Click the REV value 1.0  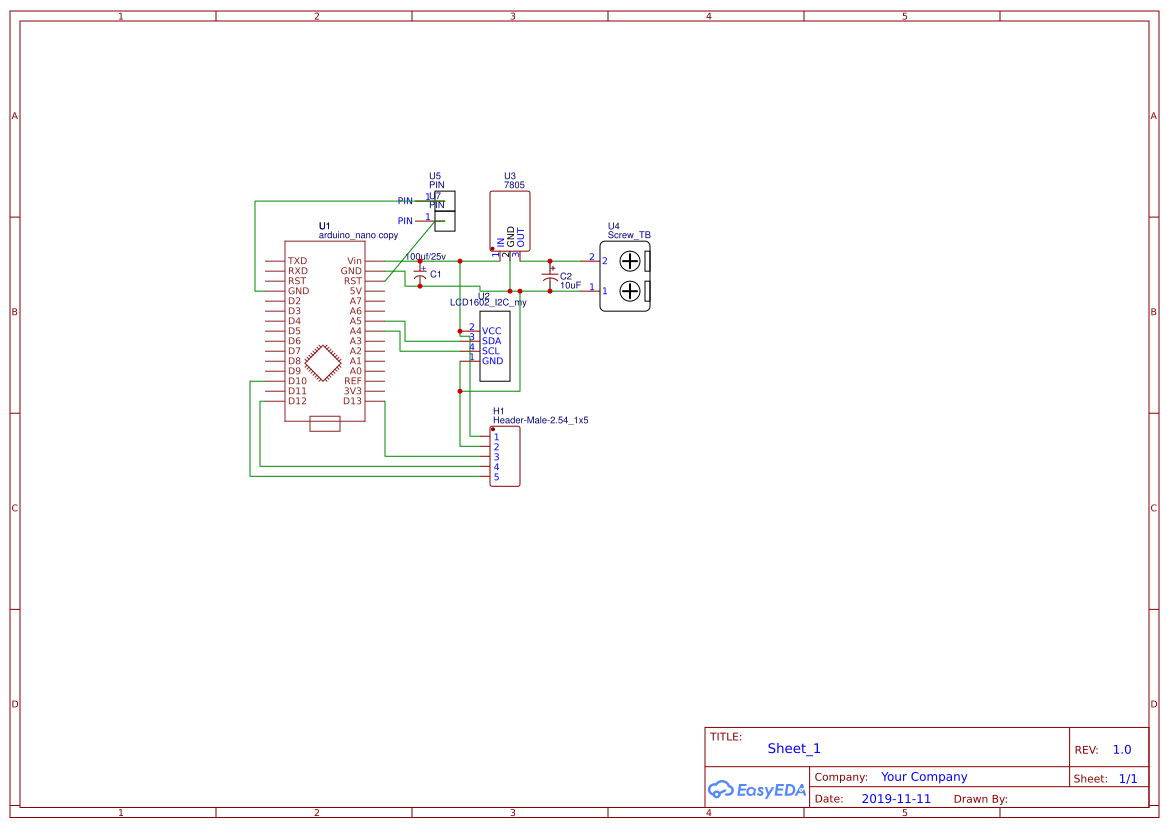pos(1121,749)
